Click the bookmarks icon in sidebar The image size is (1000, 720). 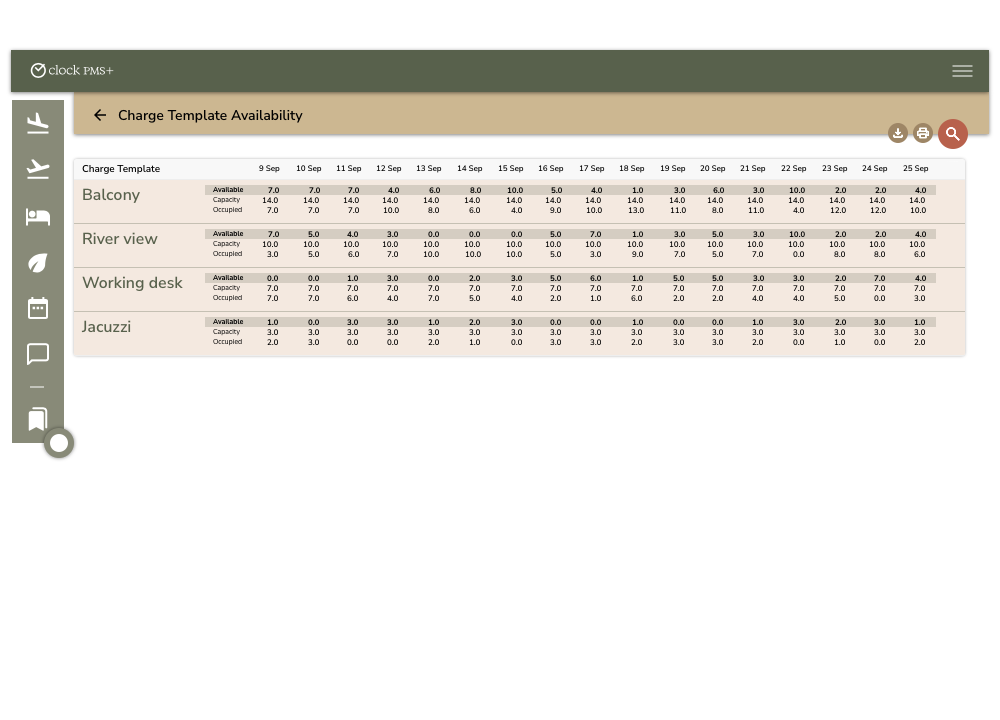pos(38,419)
